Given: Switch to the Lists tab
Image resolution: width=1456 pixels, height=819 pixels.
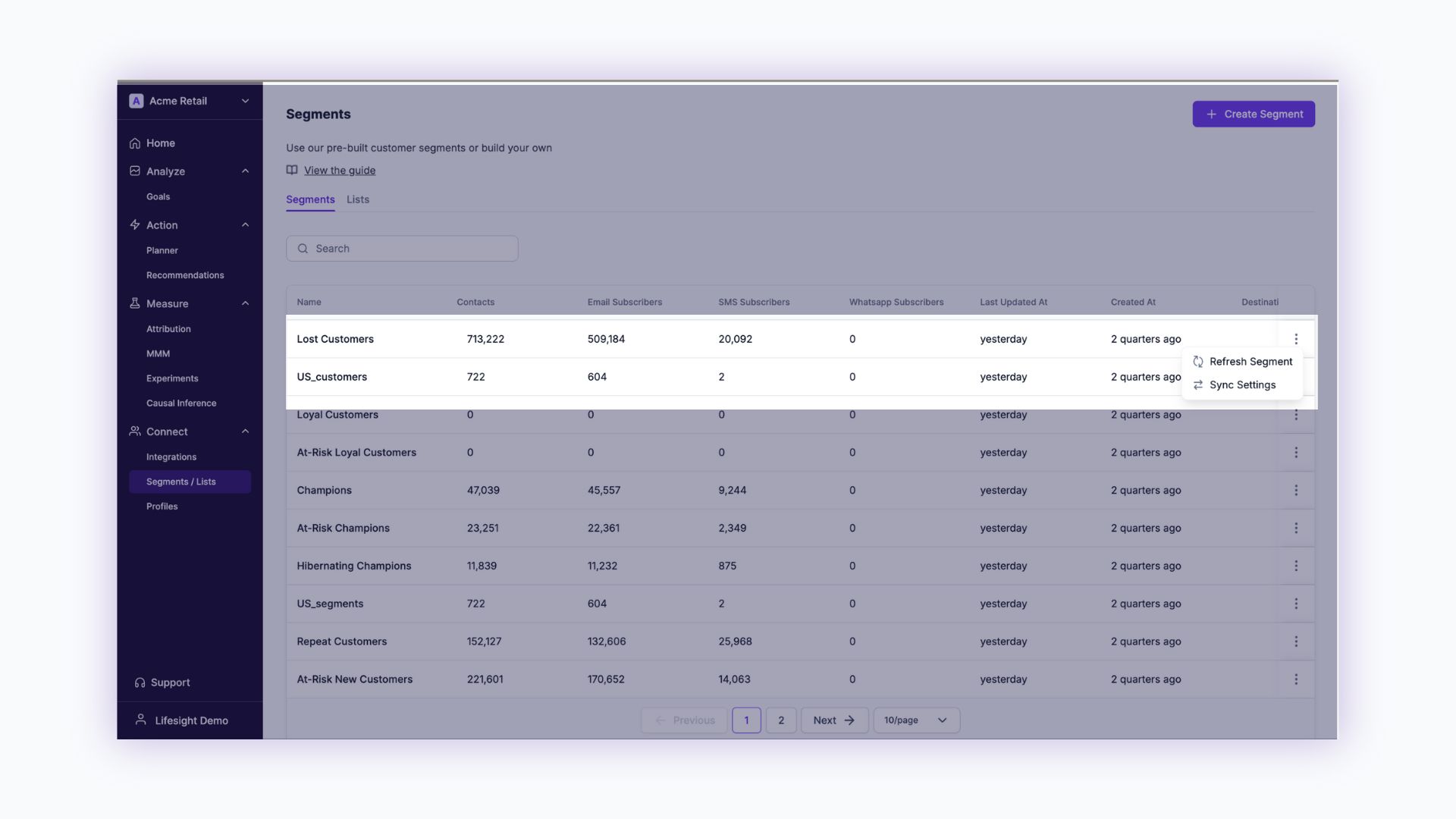Looking at the screenshot, I should pyautogui.click(x=358, y=199).
